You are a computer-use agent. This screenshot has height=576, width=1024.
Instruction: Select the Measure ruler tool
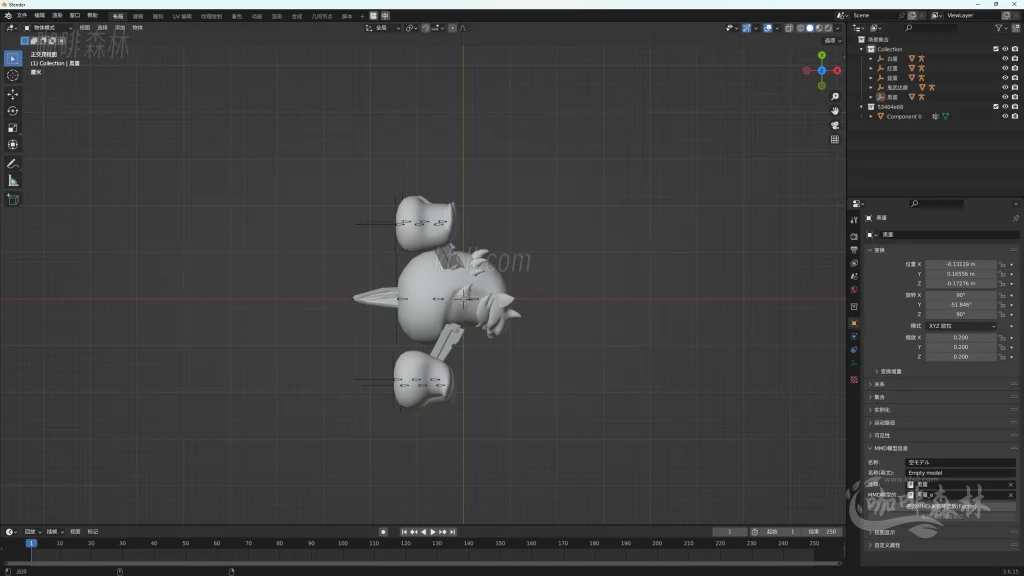tap(13, 180)
